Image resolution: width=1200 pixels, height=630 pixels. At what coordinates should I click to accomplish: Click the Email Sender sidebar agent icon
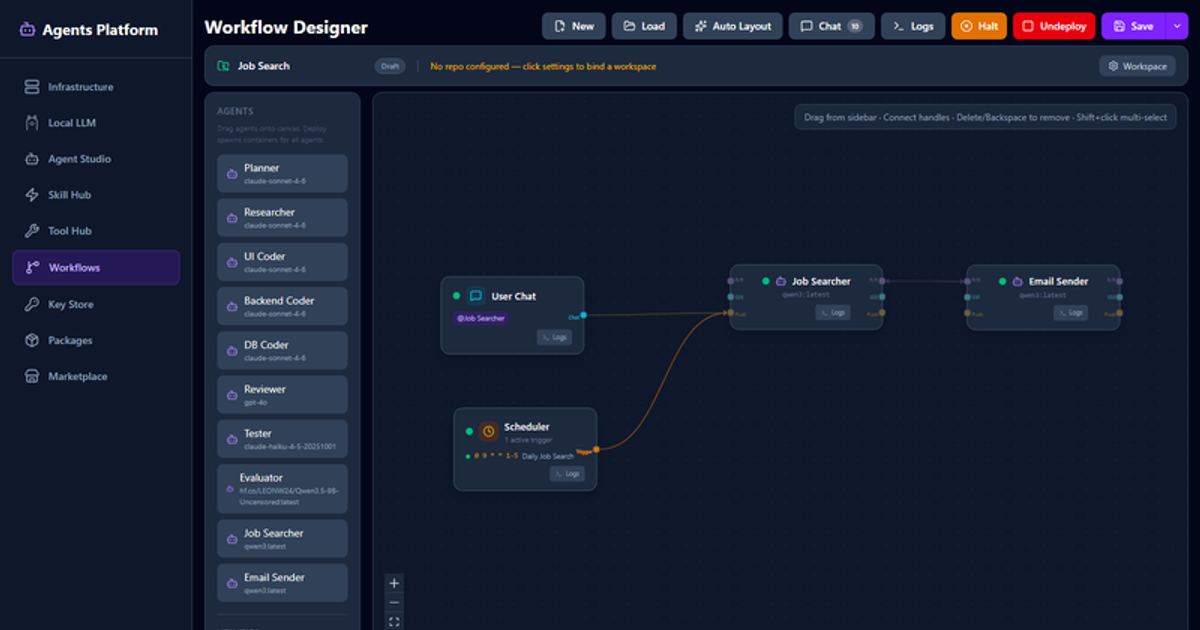pyautogui.click(x=232, y=582)
